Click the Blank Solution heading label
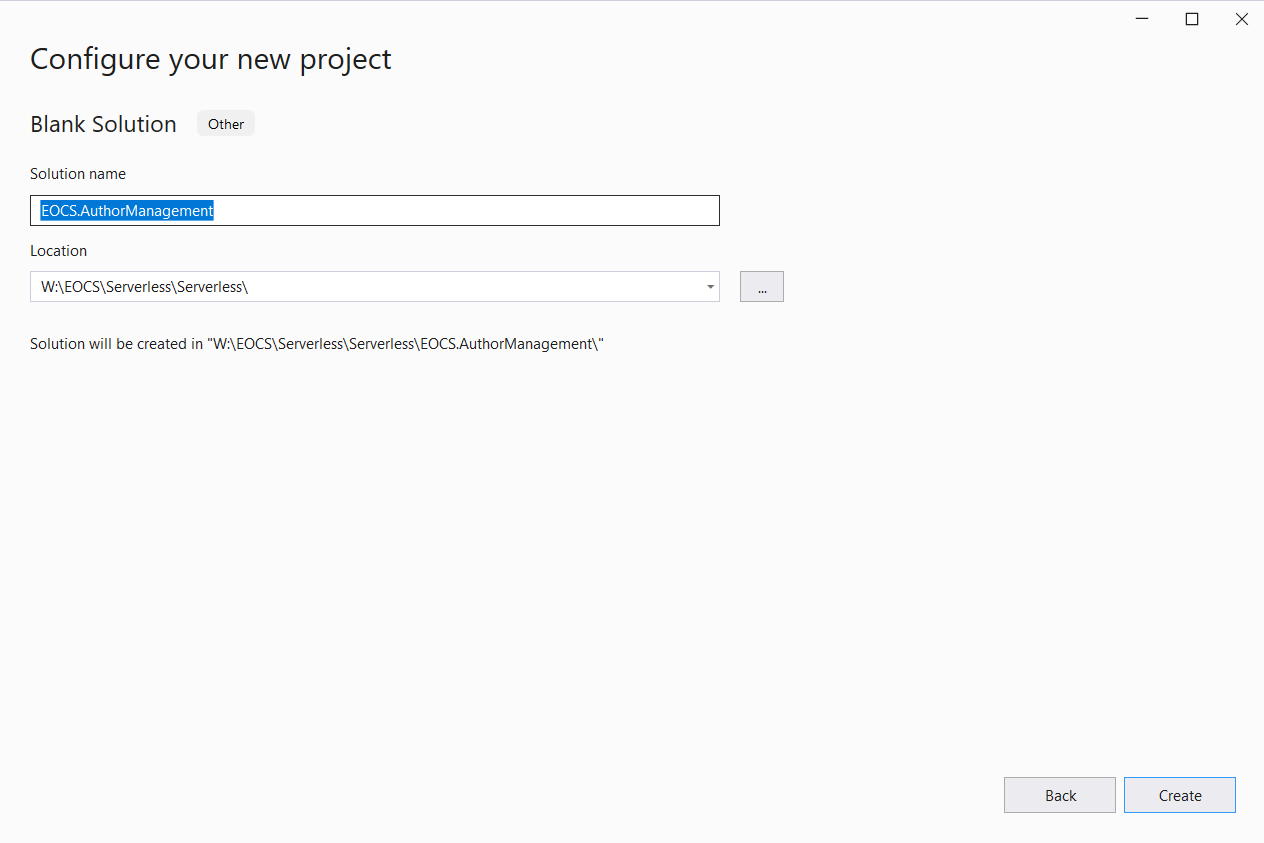The width and height of the screenshot is (1264, 843). [x=103, y=124]
